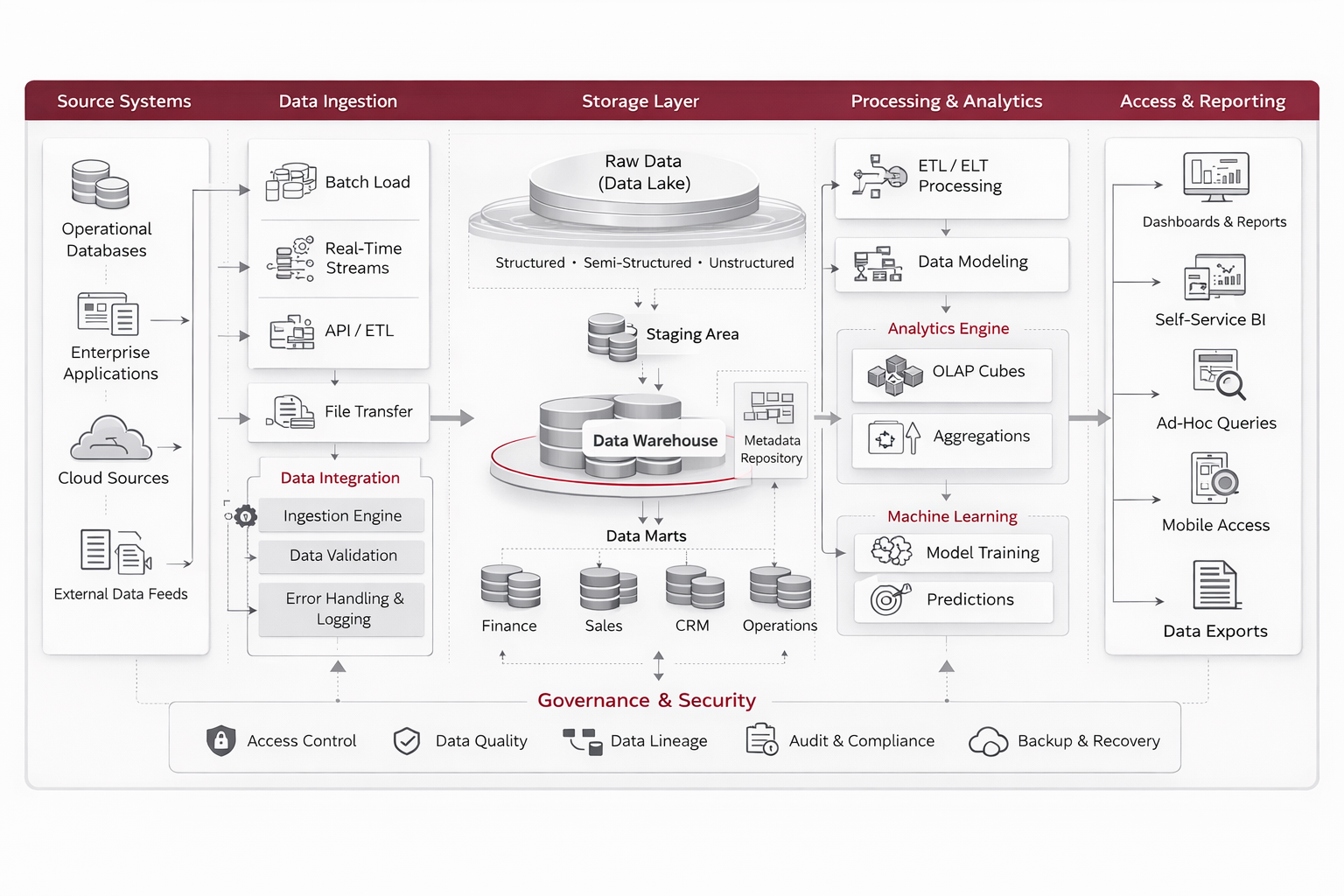Viewport: 1344px width, 896px height.
Task: Click the Data Quality checkmark shield icon
Action: (x=407, y=741)
